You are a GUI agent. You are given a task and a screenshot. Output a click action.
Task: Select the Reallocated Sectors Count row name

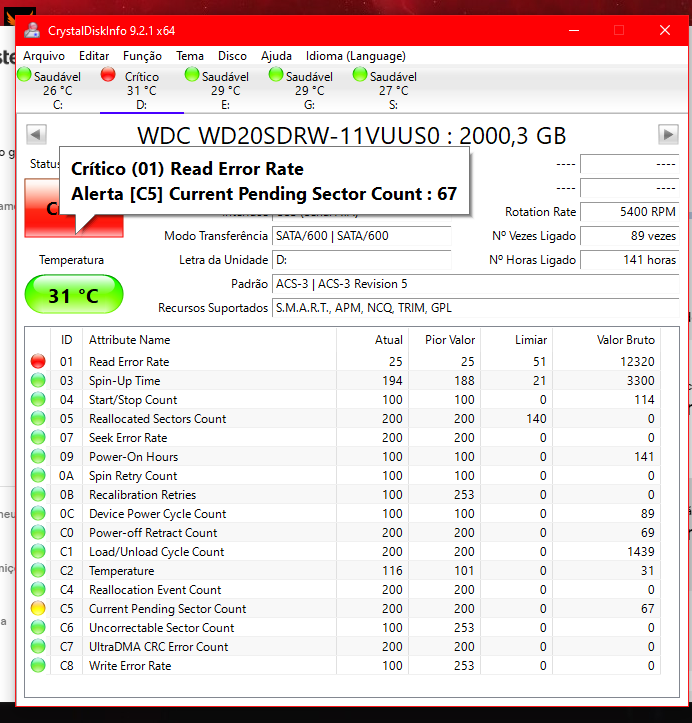(158, 419)
